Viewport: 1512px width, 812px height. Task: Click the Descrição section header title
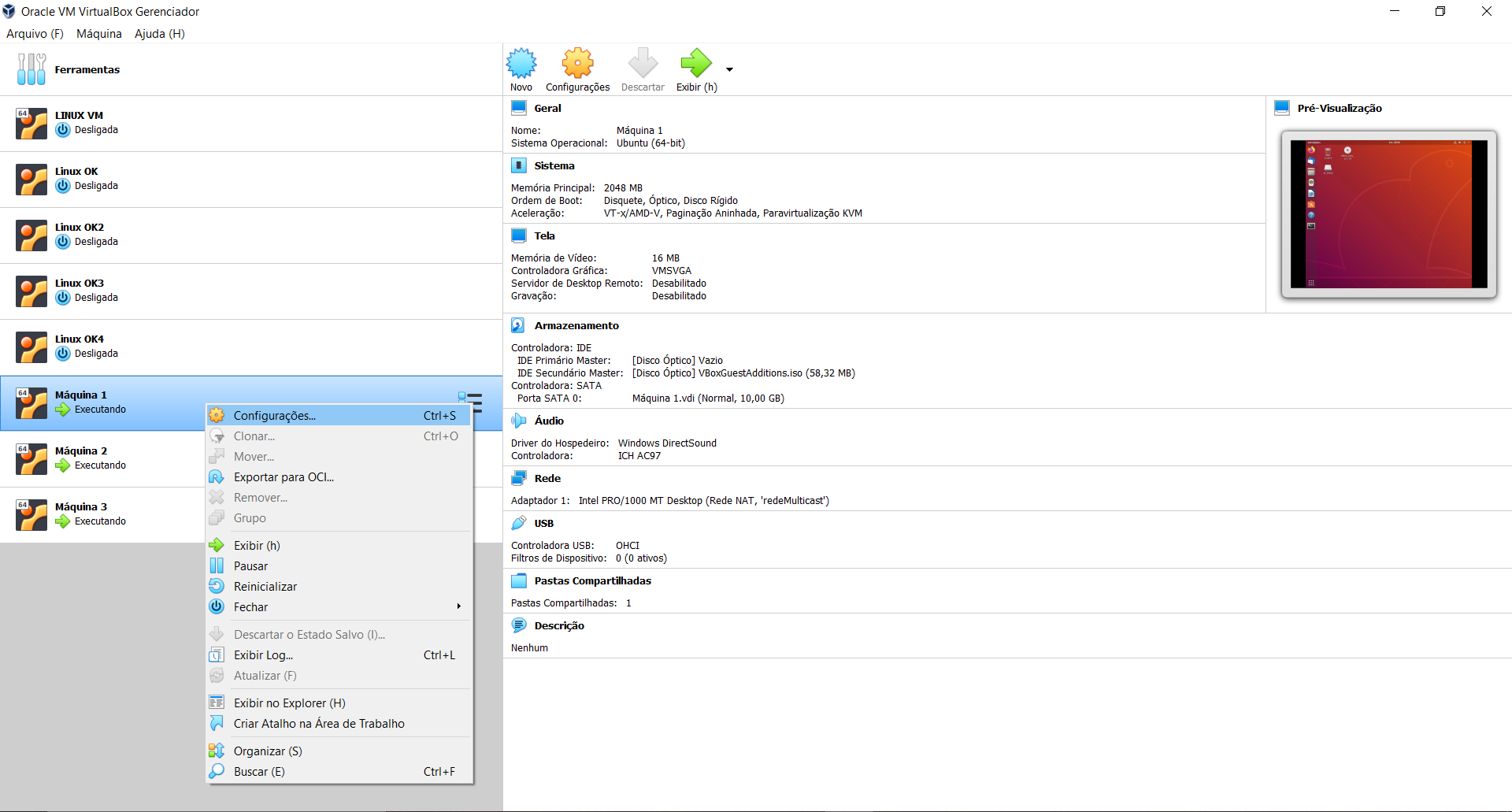pos(559,626)
